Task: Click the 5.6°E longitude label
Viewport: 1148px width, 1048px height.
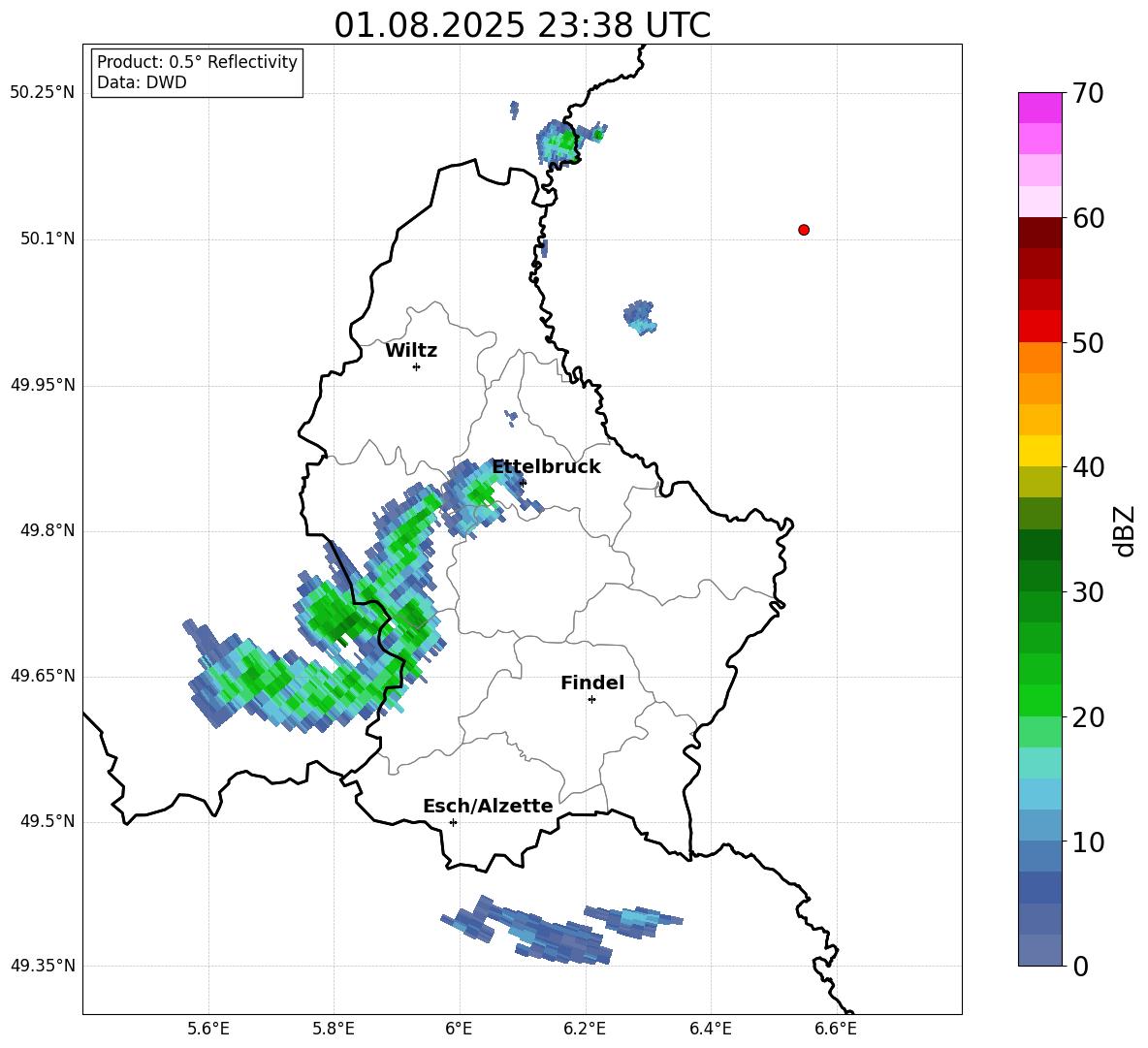Action: click(208, 1029)
